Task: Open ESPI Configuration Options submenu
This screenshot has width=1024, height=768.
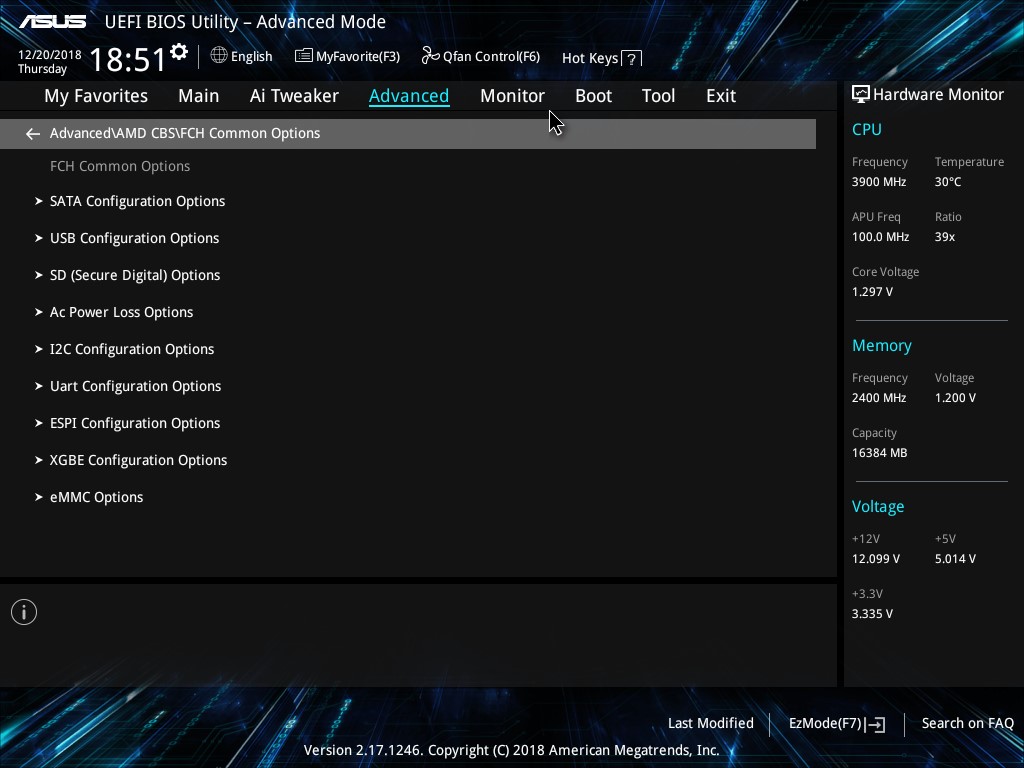Action: [x=135, y=423]
